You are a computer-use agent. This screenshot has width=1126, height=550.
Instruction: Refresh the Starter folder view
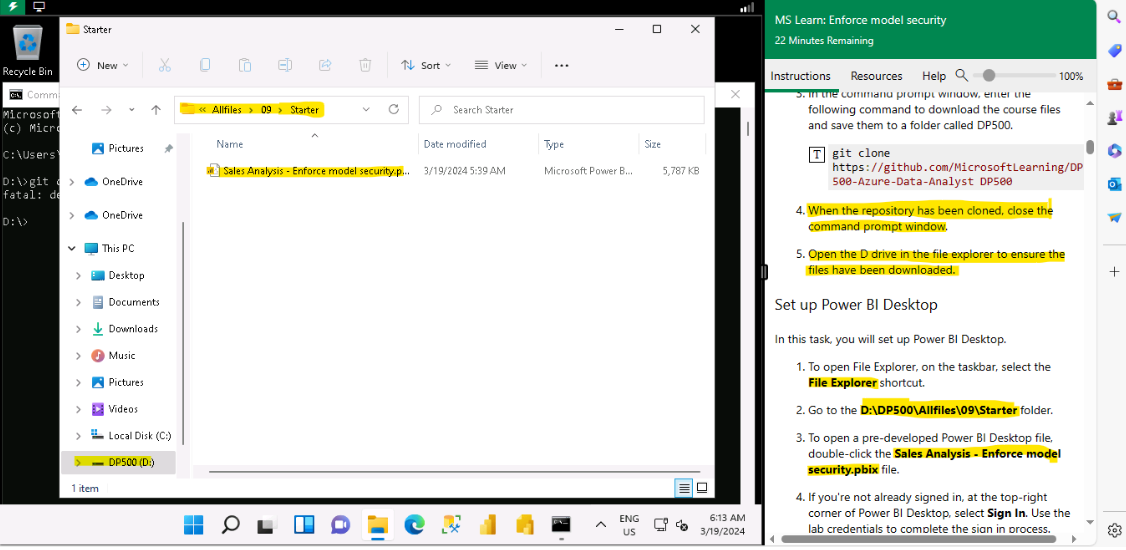394,110
